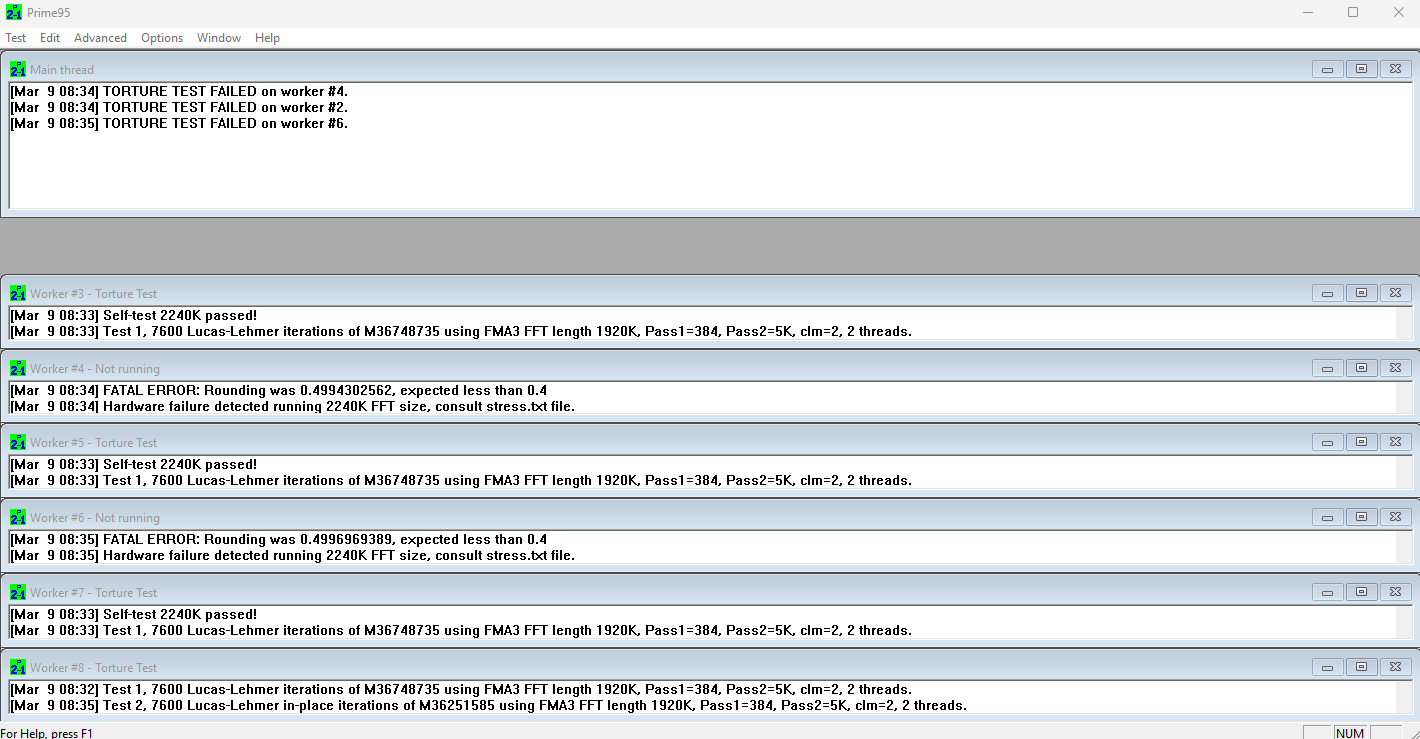Click 'Hardware failure detected' line in Worker #4

point(293,406)
